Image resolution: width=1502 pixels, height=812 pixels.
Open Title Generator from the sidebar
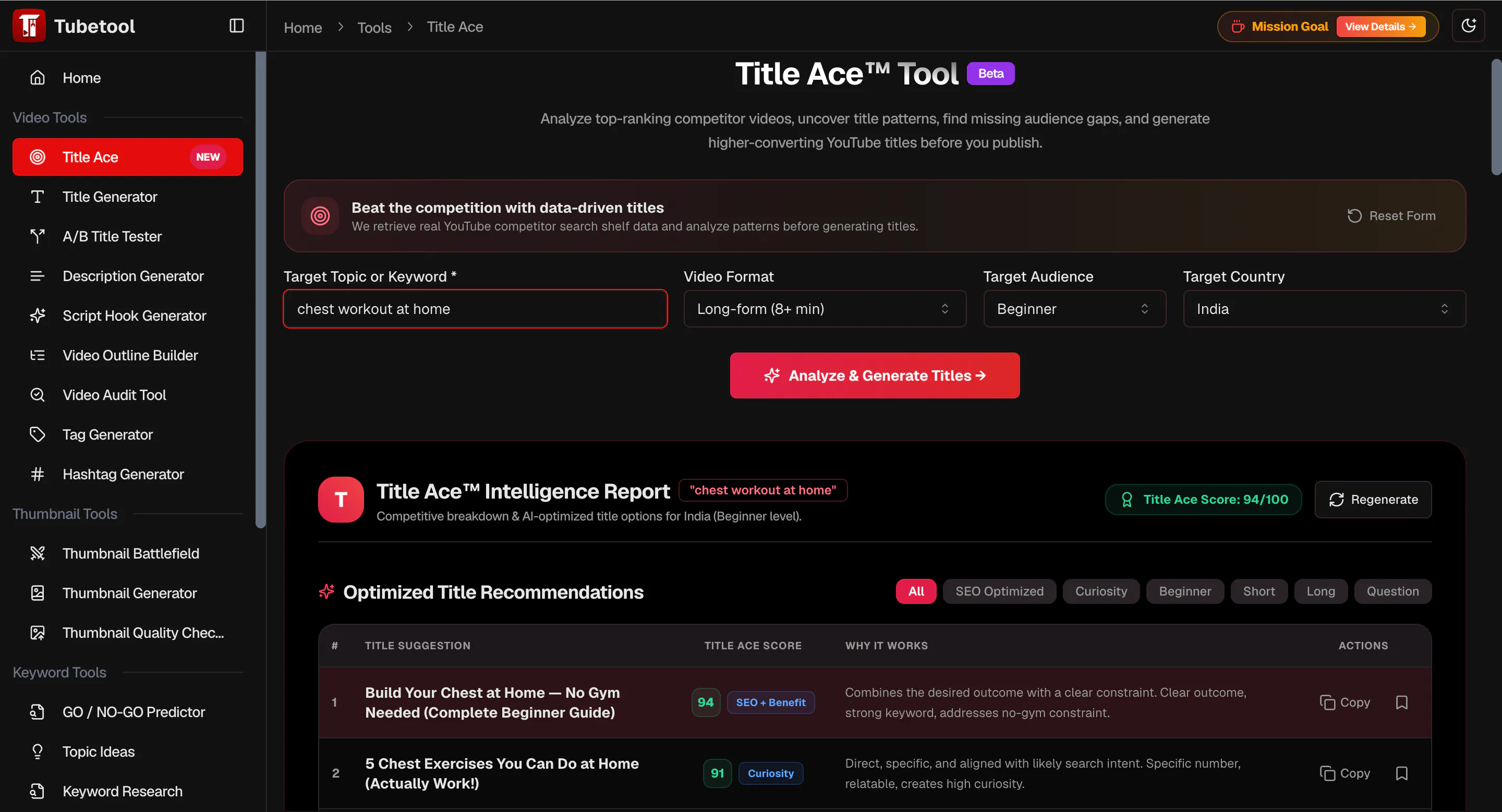click(x=128, y=197)
